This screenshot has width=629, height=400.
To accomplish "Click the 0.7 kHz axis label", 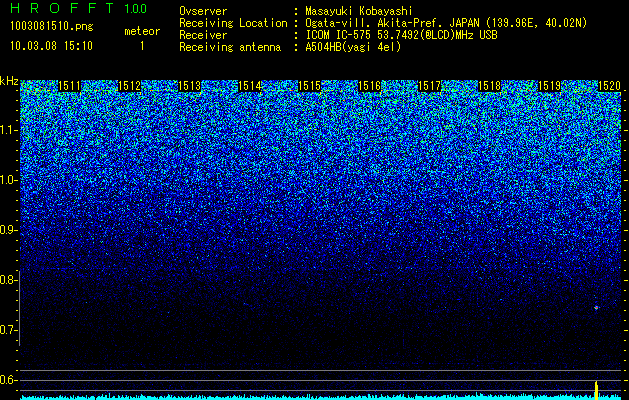I will tap(8, 330).
